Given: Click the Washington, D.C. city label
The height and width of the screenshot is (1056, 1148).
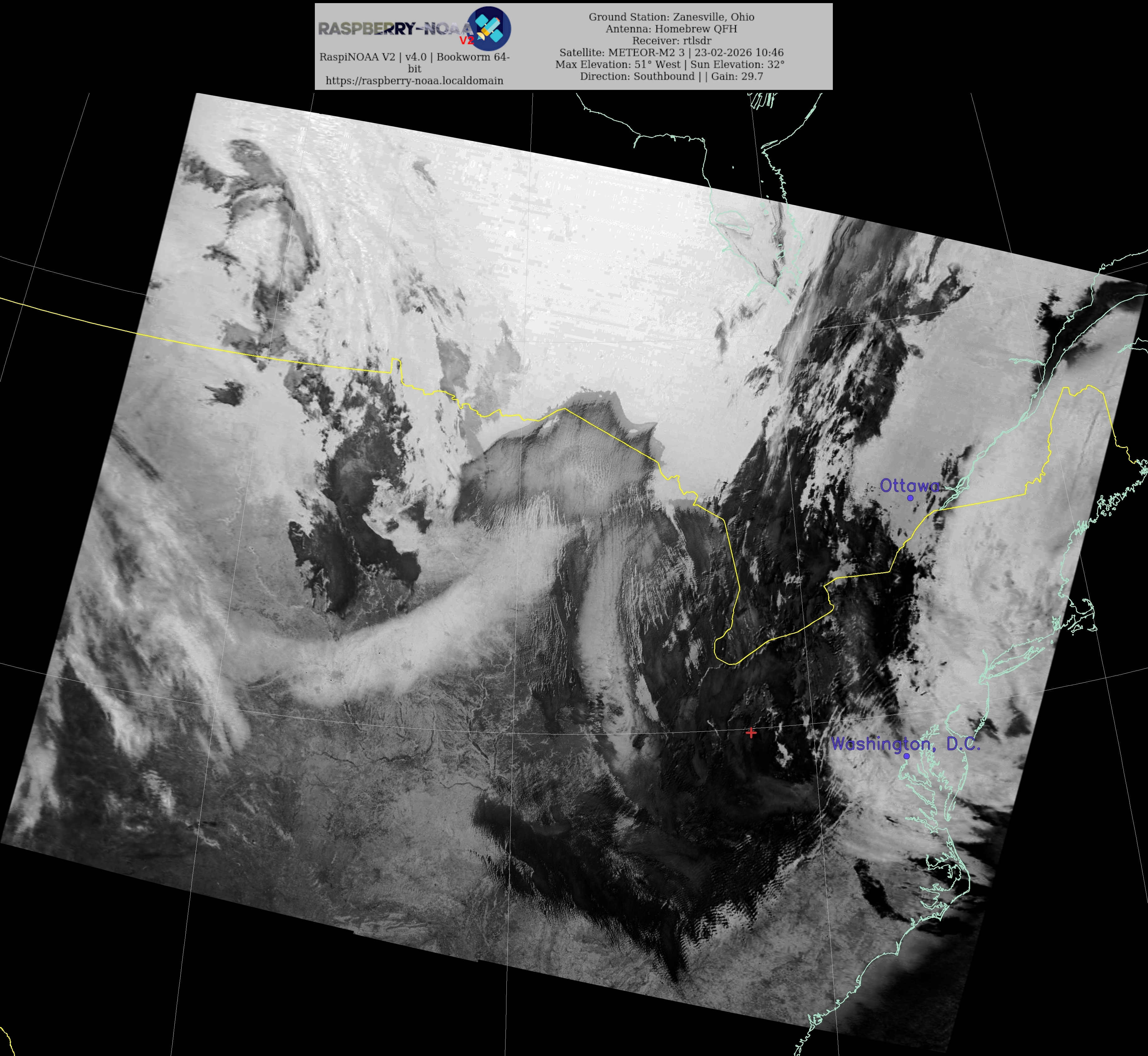Looking at the screenshot, I should click(905, 744).
